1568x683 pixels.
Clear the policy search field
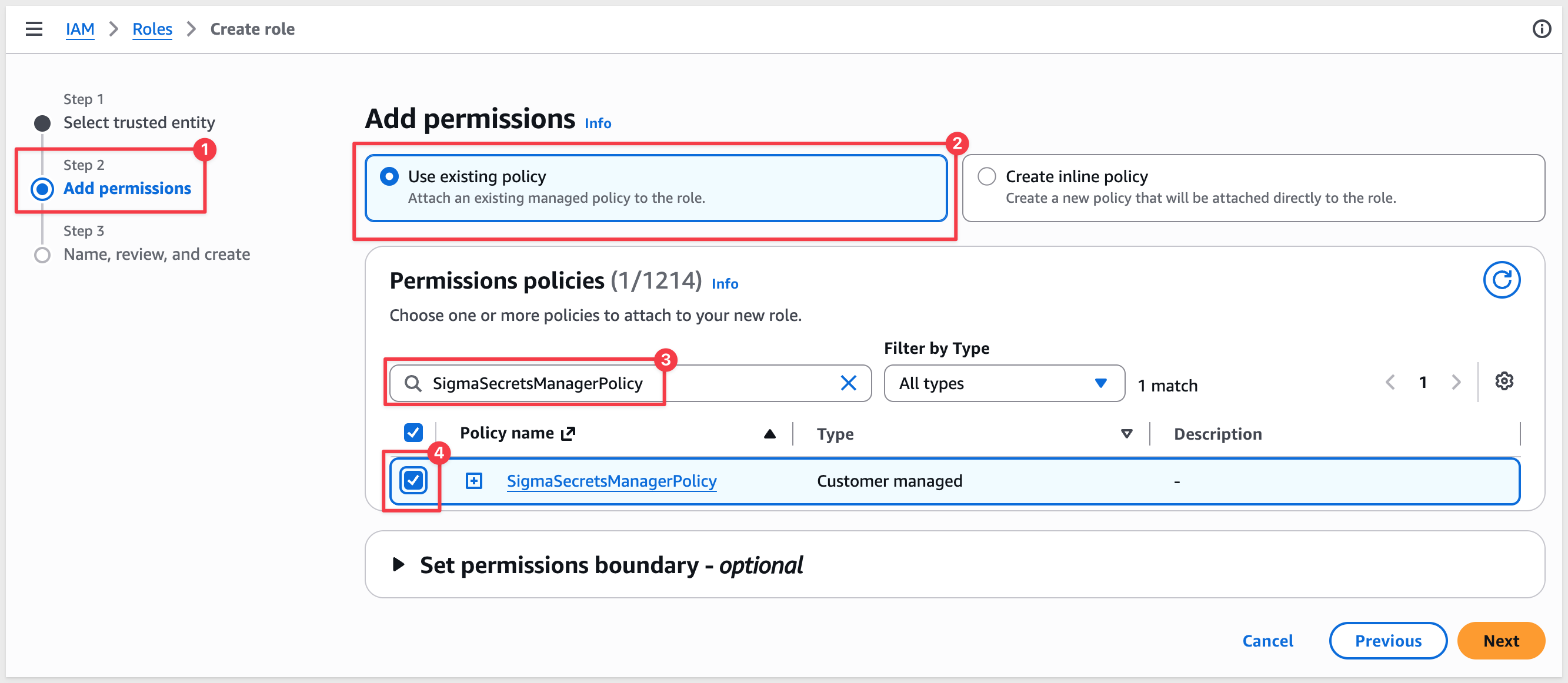(848, 383)
